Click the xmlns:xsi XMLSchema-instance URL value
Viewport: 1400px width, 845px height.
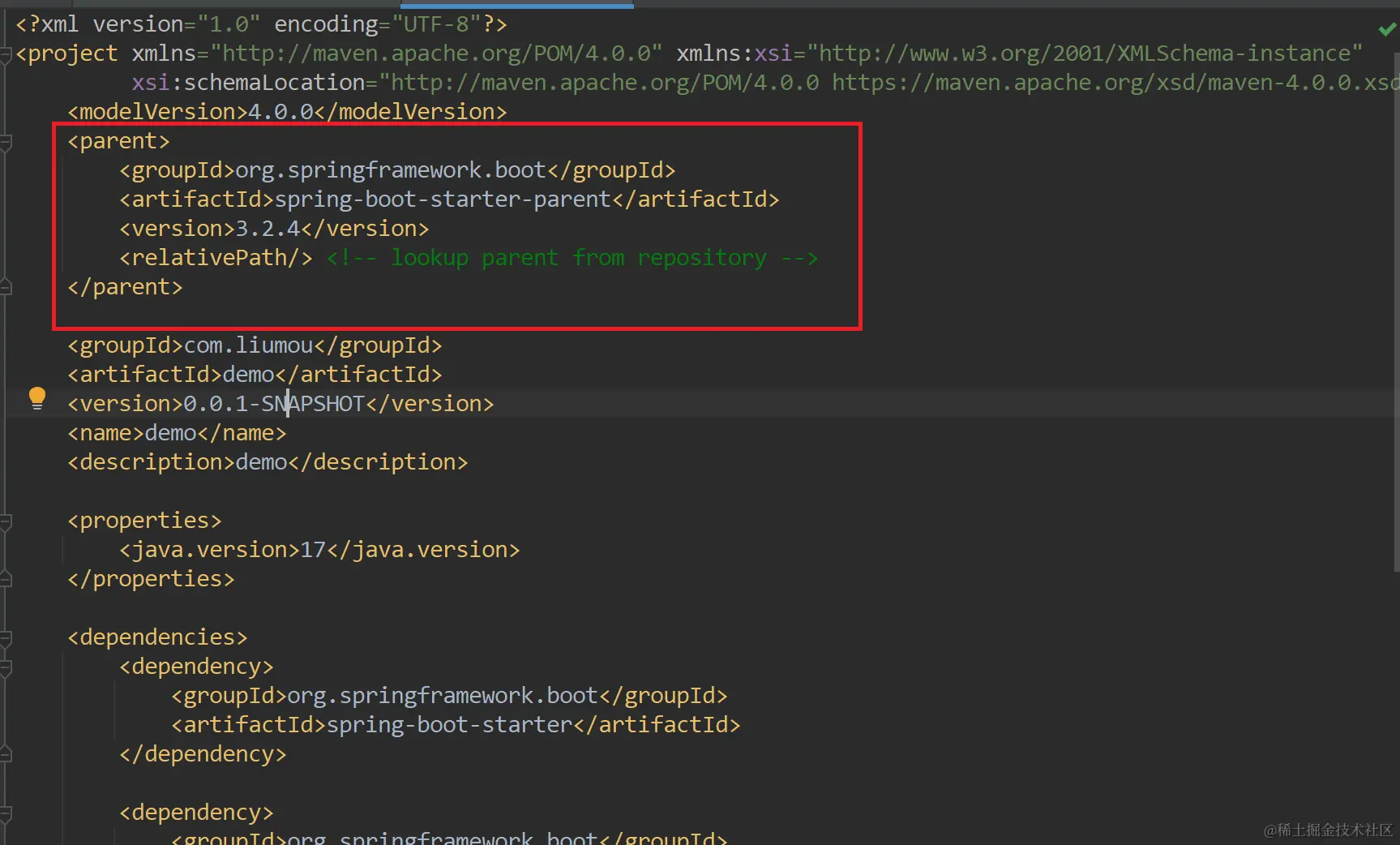tap(1085, 54)
